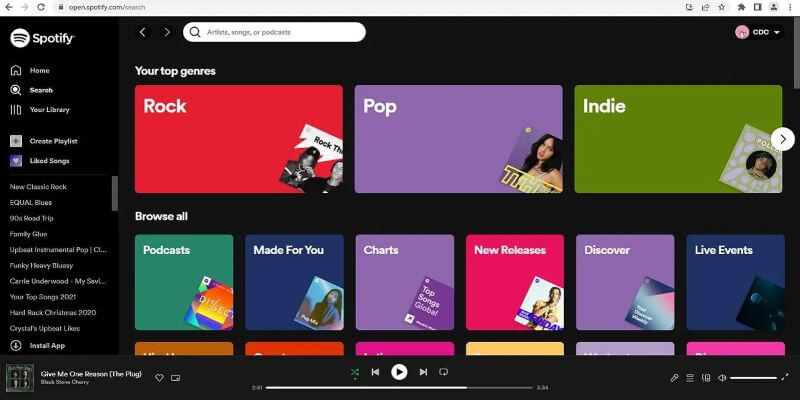Click the CDC profile avatar
The image size is (800, 400).
[742, 32]
